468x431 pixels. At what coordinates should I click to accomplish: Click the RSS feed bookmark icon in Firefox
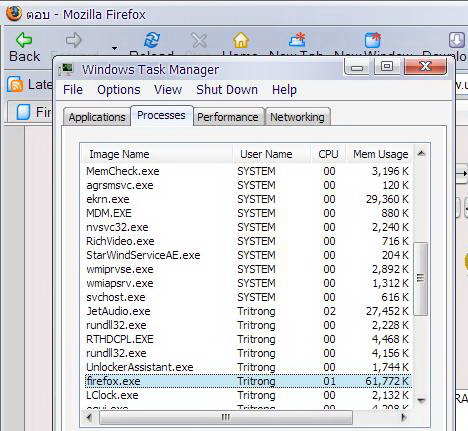pos(15,84)
